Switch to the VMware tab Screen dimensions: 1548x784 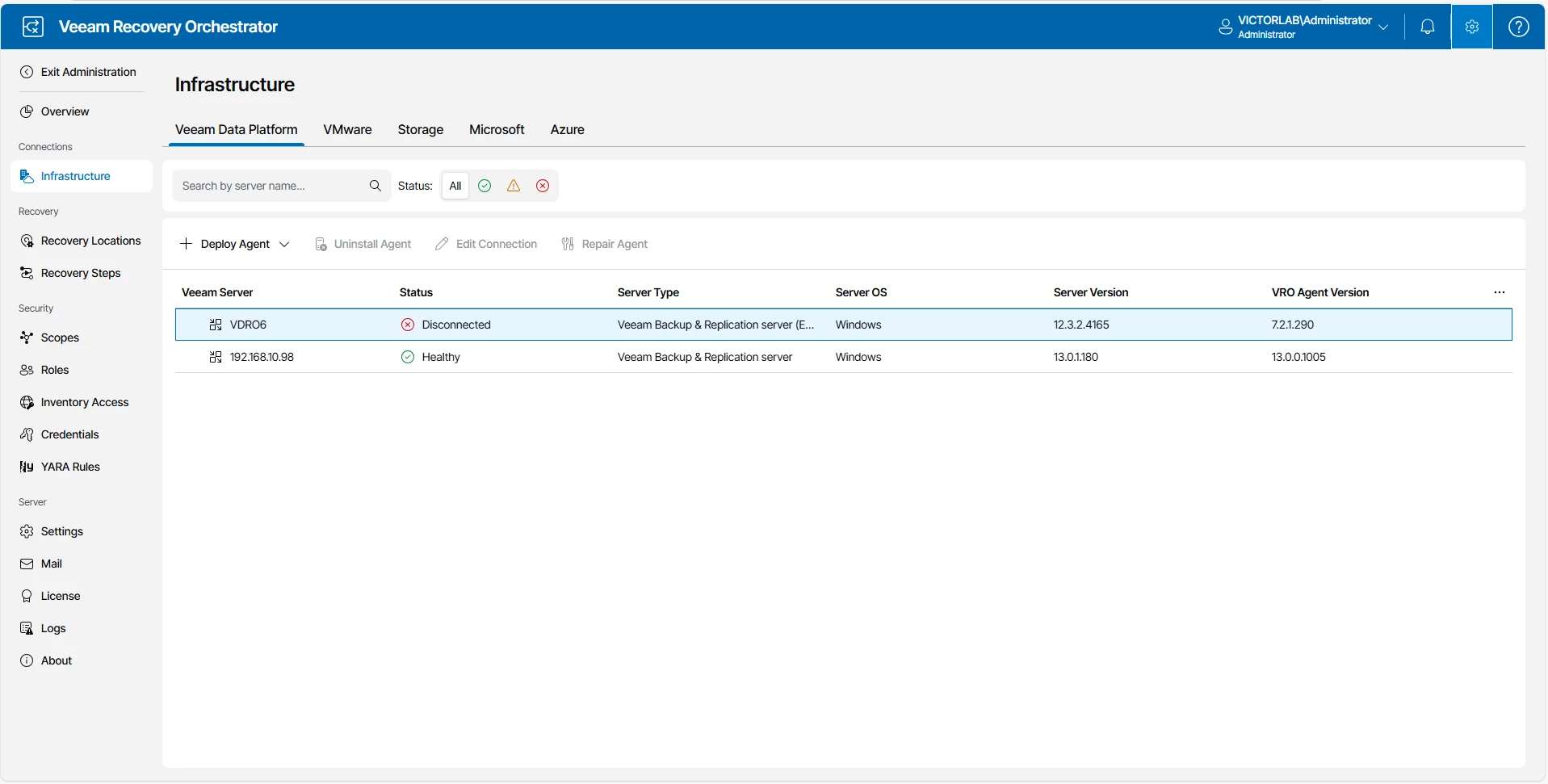coord(347,129)
